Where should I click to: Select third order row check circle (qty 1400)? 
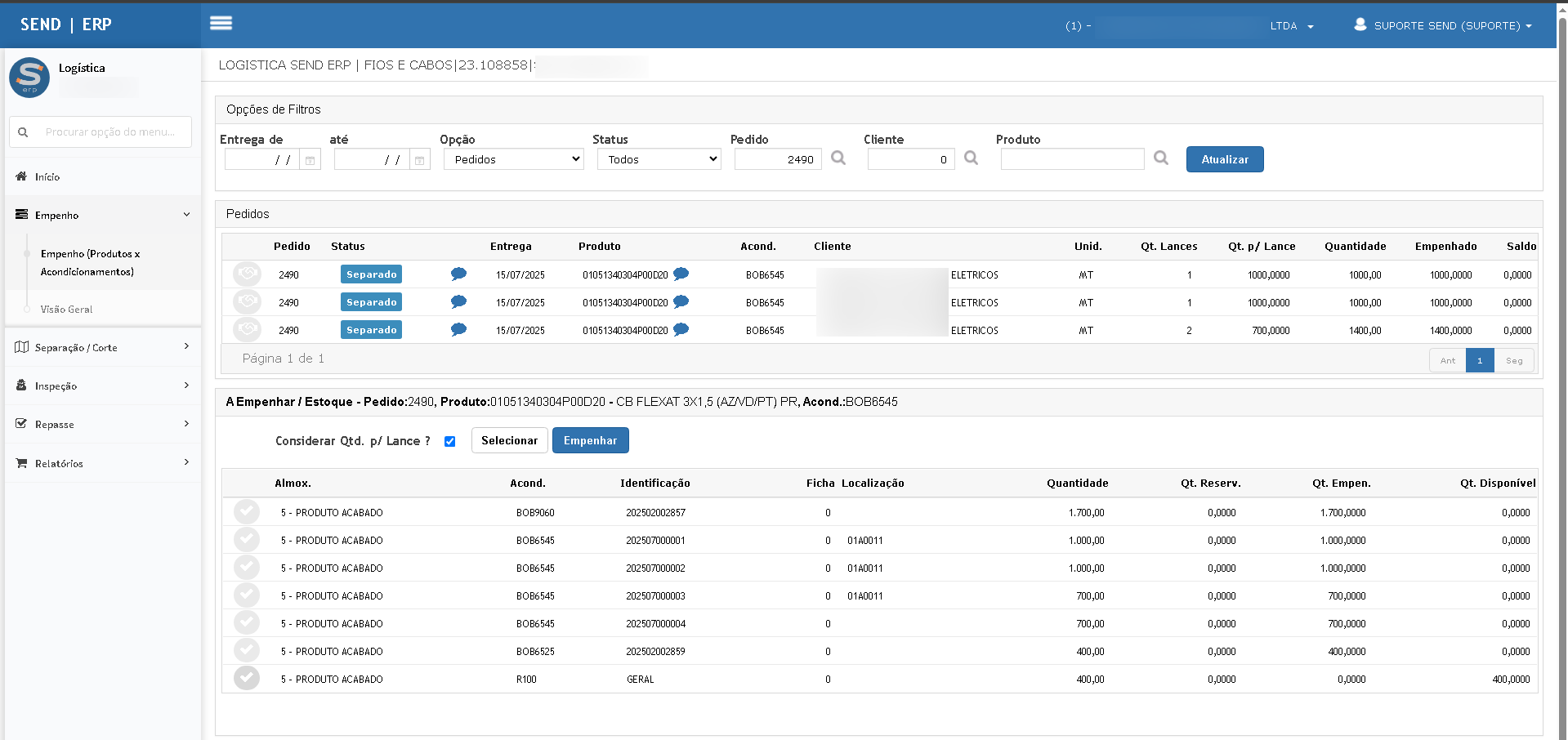pyautogui.click(x=247, y=330)
